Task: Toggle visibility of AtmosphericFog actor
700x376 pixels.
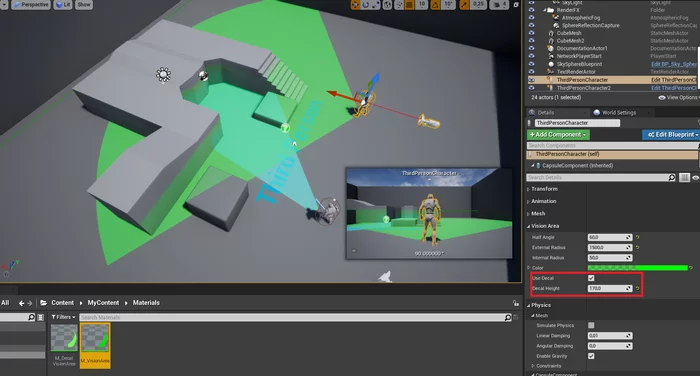Action: [531, 18]
